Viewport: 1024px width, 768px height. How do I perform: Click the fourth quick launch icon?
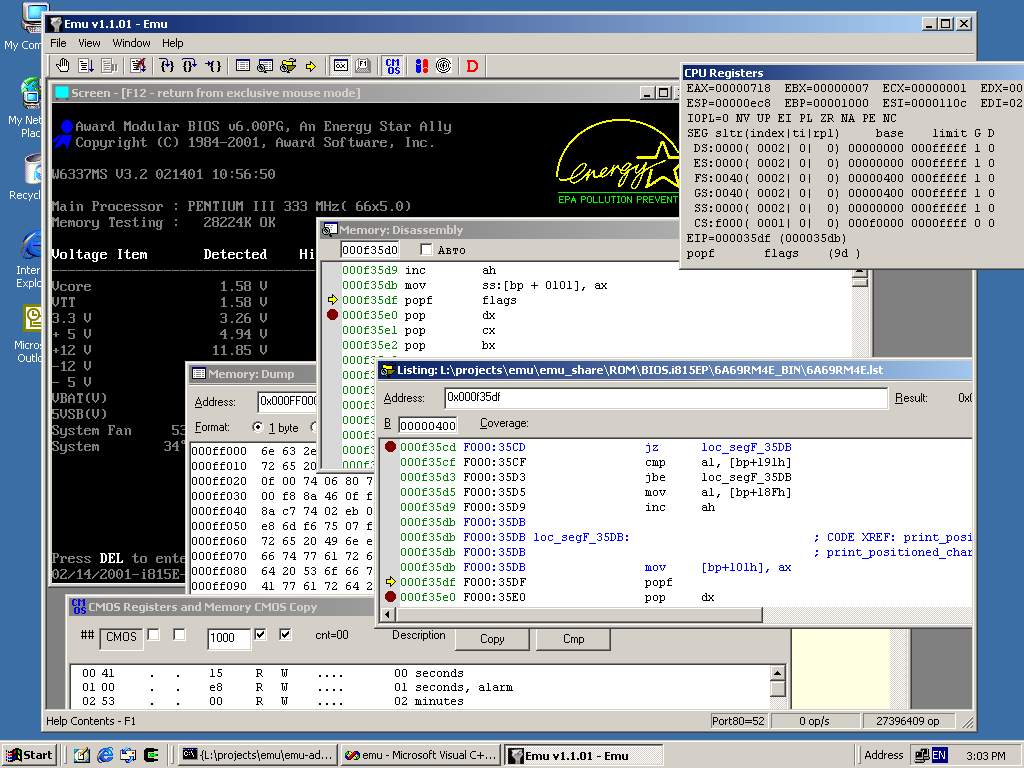pyautogui.click(x=152, y=755)
